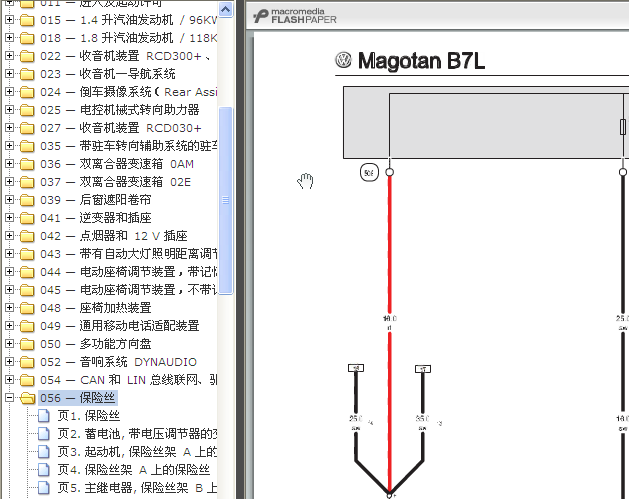Click folder icon of 035 — 带驻车转向辅助系统
Image resolution: width=629 pixels, height=499 pixels.
coord(27,146)
